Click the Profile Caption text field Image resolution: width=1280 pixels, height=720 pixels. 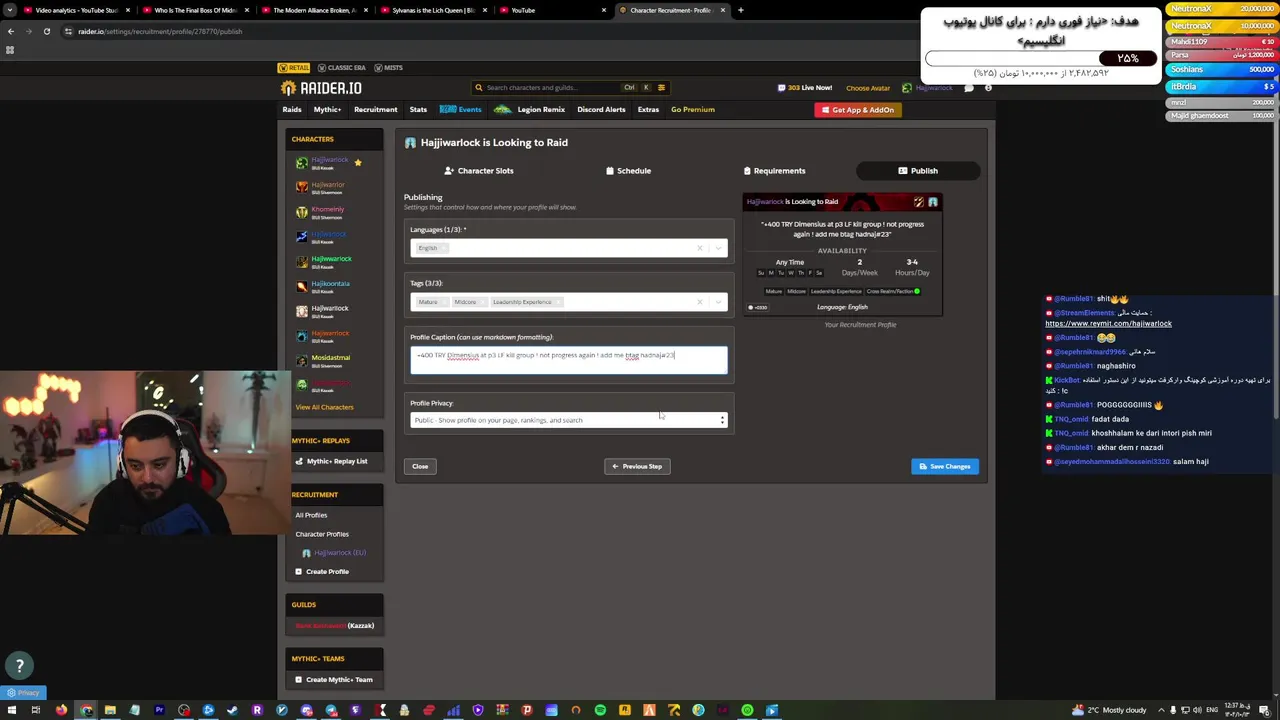click(x=569, y=360)
